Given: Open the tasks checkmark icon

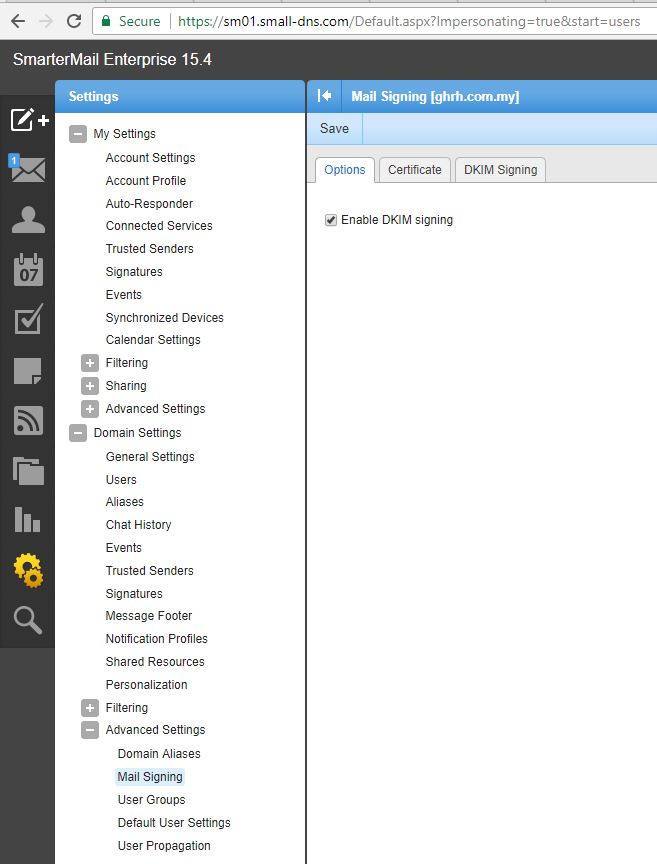Looking at the screenshot, I should 28,320.
